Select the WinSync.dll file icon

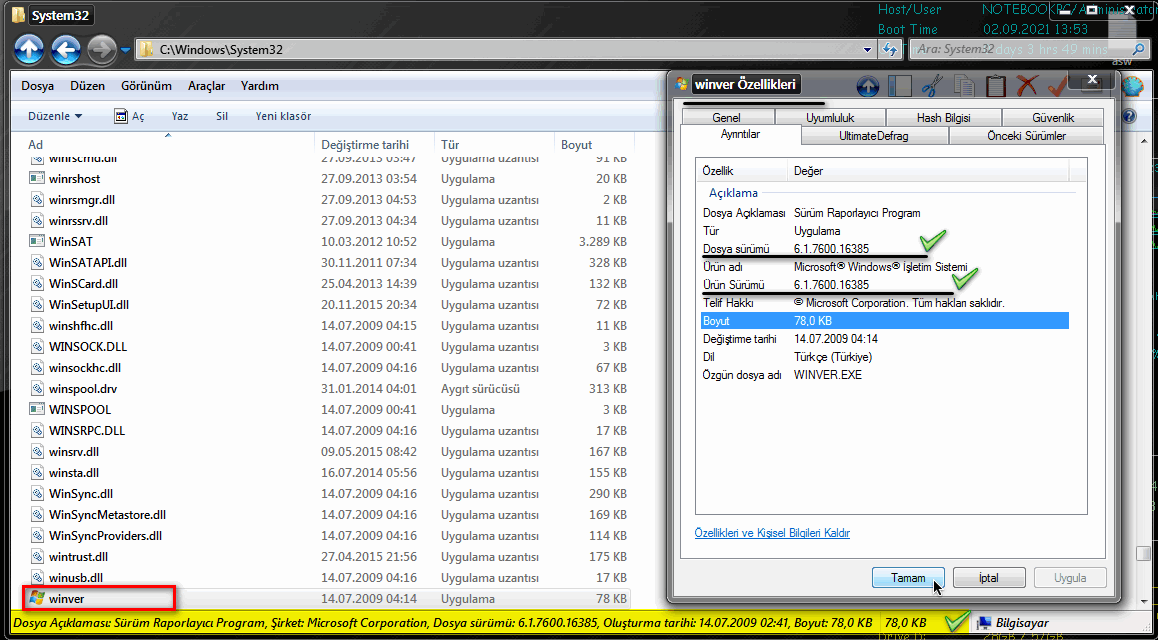tap(38, 493)
